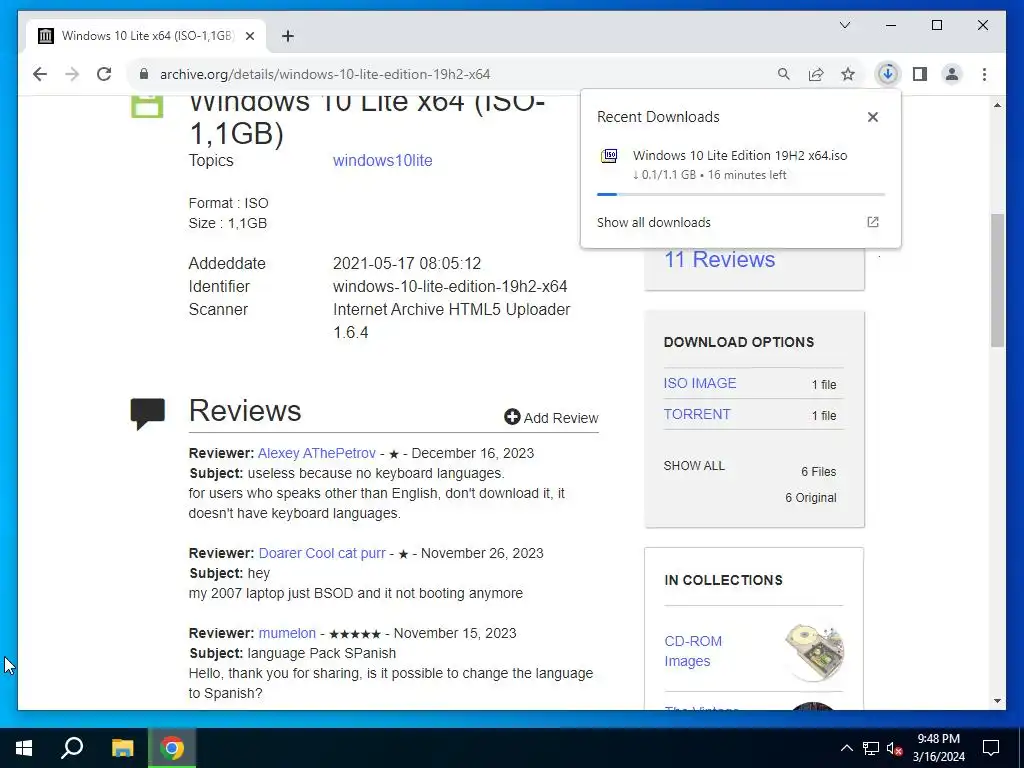Open the new tab plus button

(x=287, y=36)
